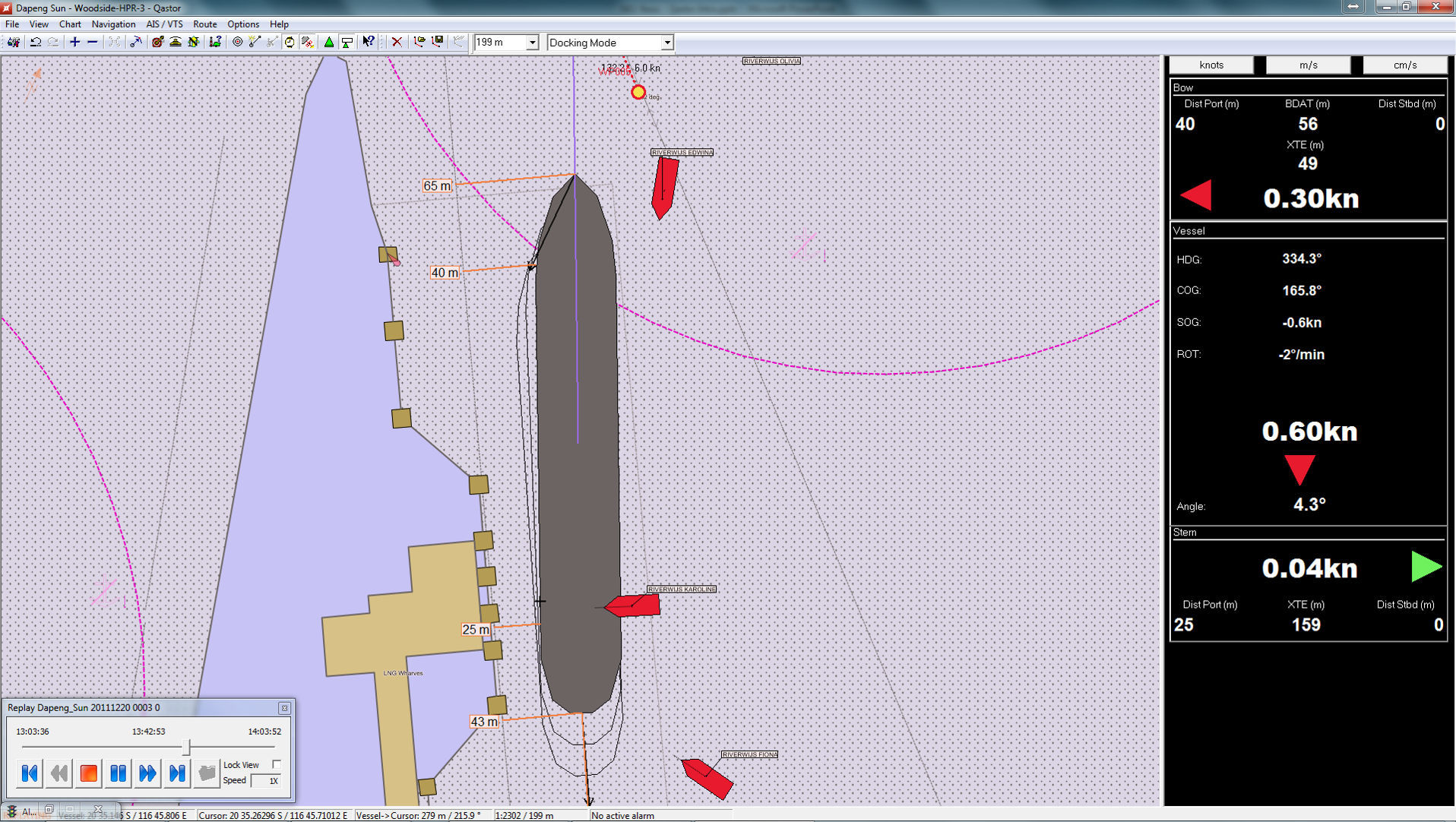
Task: Enable the Lock View checkbox
Action: coord(277,765)
